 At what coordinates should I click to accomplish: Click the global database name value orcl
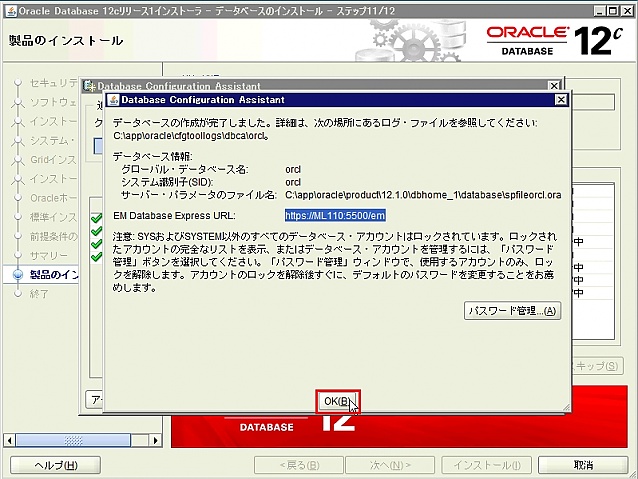click(293, 169)
